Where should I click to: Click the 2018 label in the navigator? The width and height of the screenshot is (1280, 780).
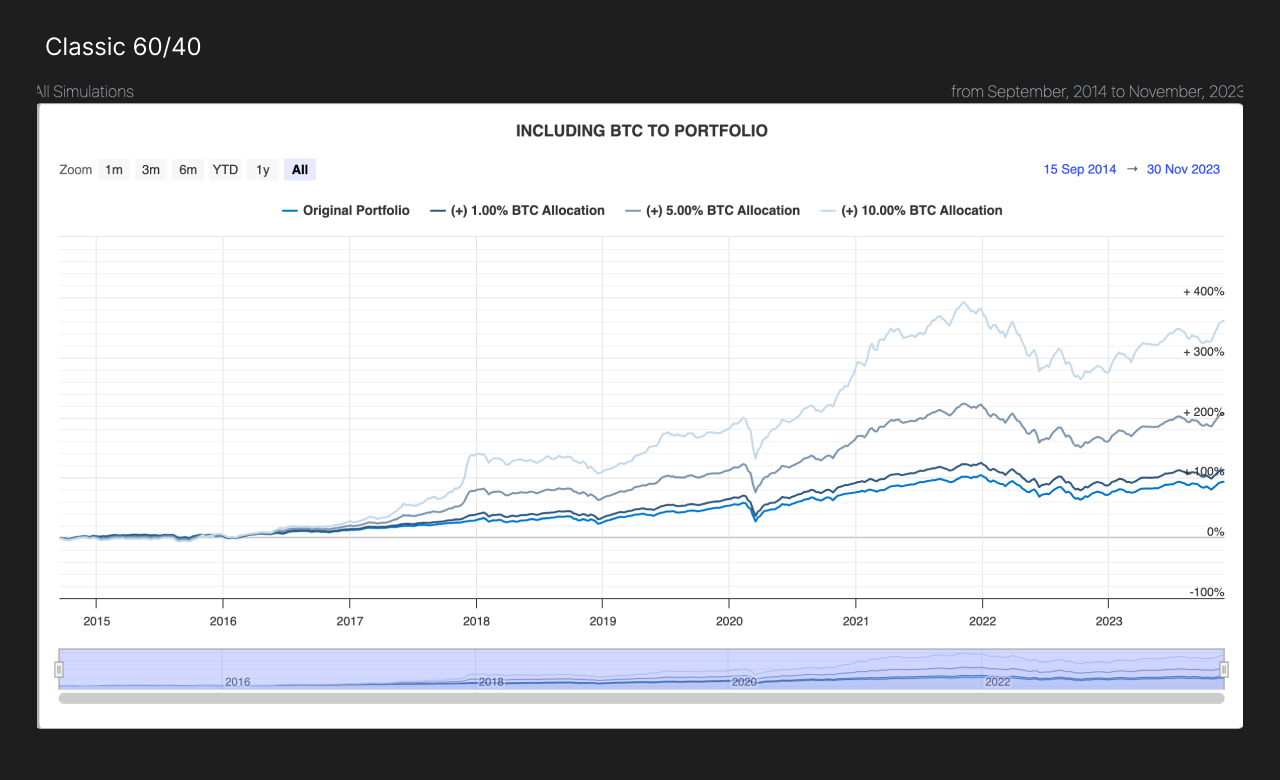tap(491, 682)
